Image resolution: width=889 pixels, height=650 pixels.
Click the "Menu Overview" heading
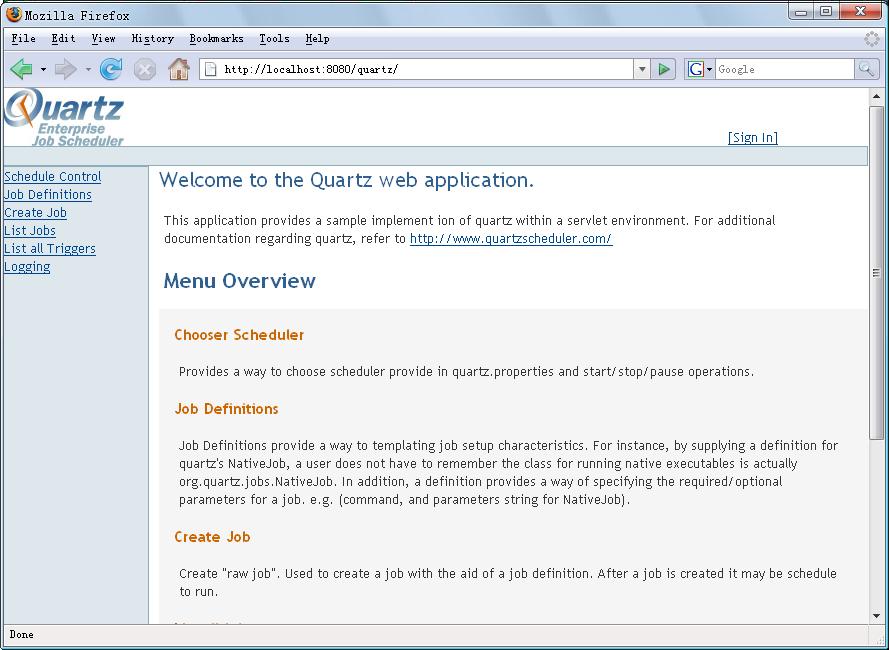click(x=239, y=281)
